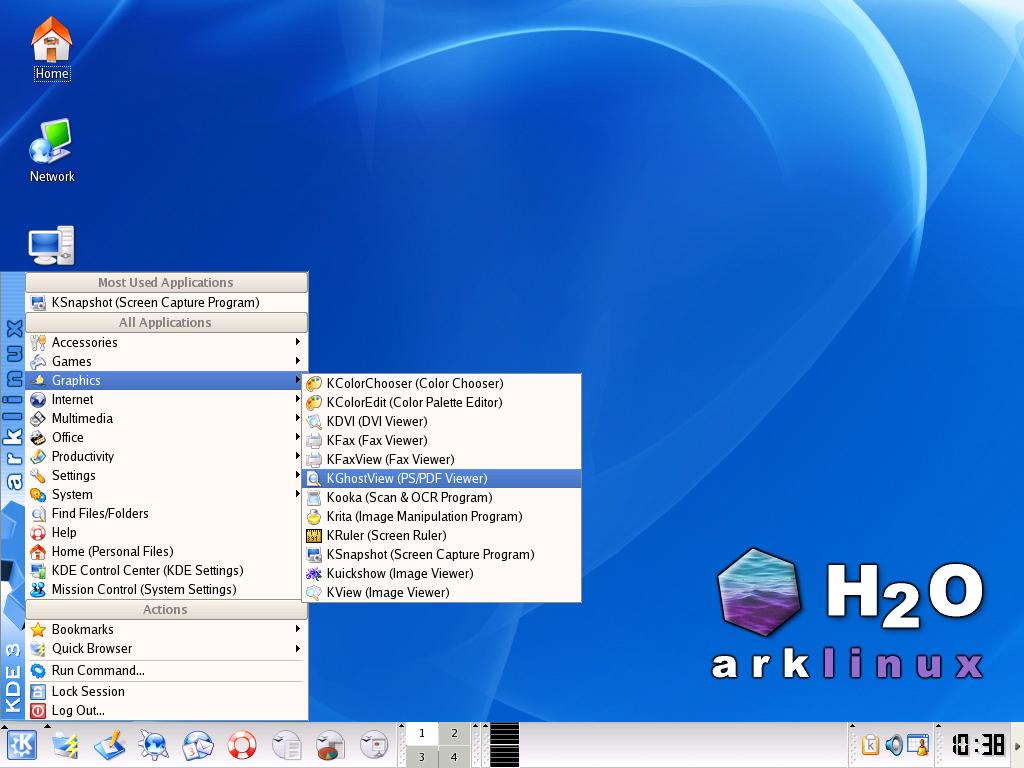
Task: Open the Klipper clipboard tray icon
Action: pyautogui.click(x=870, y=745)
